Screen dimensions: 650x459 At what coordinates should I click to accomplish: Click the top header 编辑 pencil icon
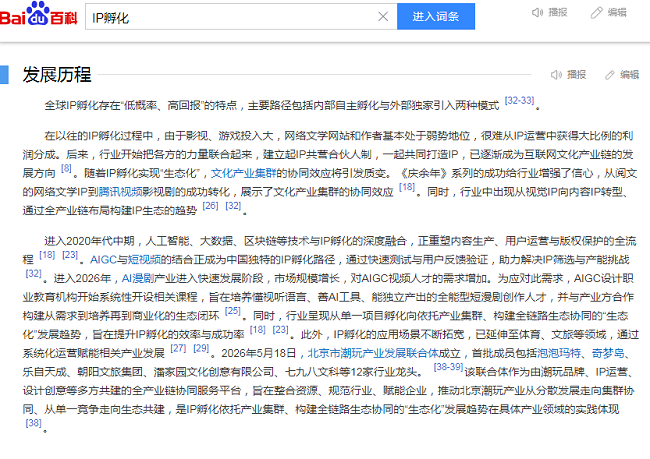(596, 13)
